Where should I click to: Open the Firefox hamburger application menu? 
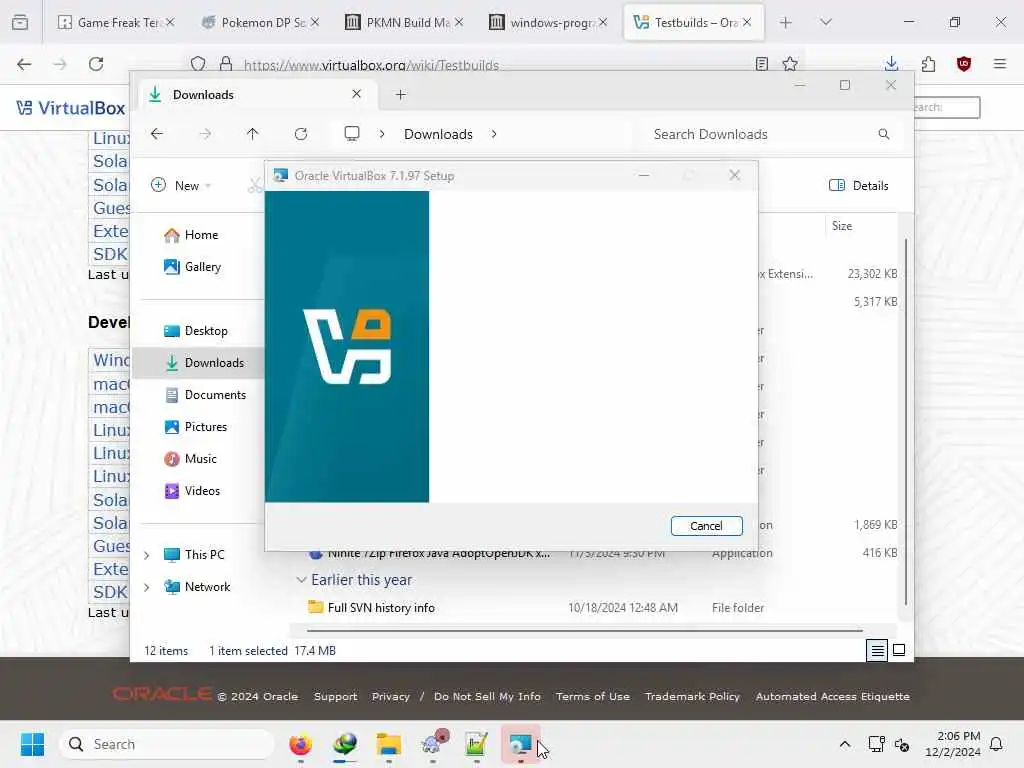1000,64
